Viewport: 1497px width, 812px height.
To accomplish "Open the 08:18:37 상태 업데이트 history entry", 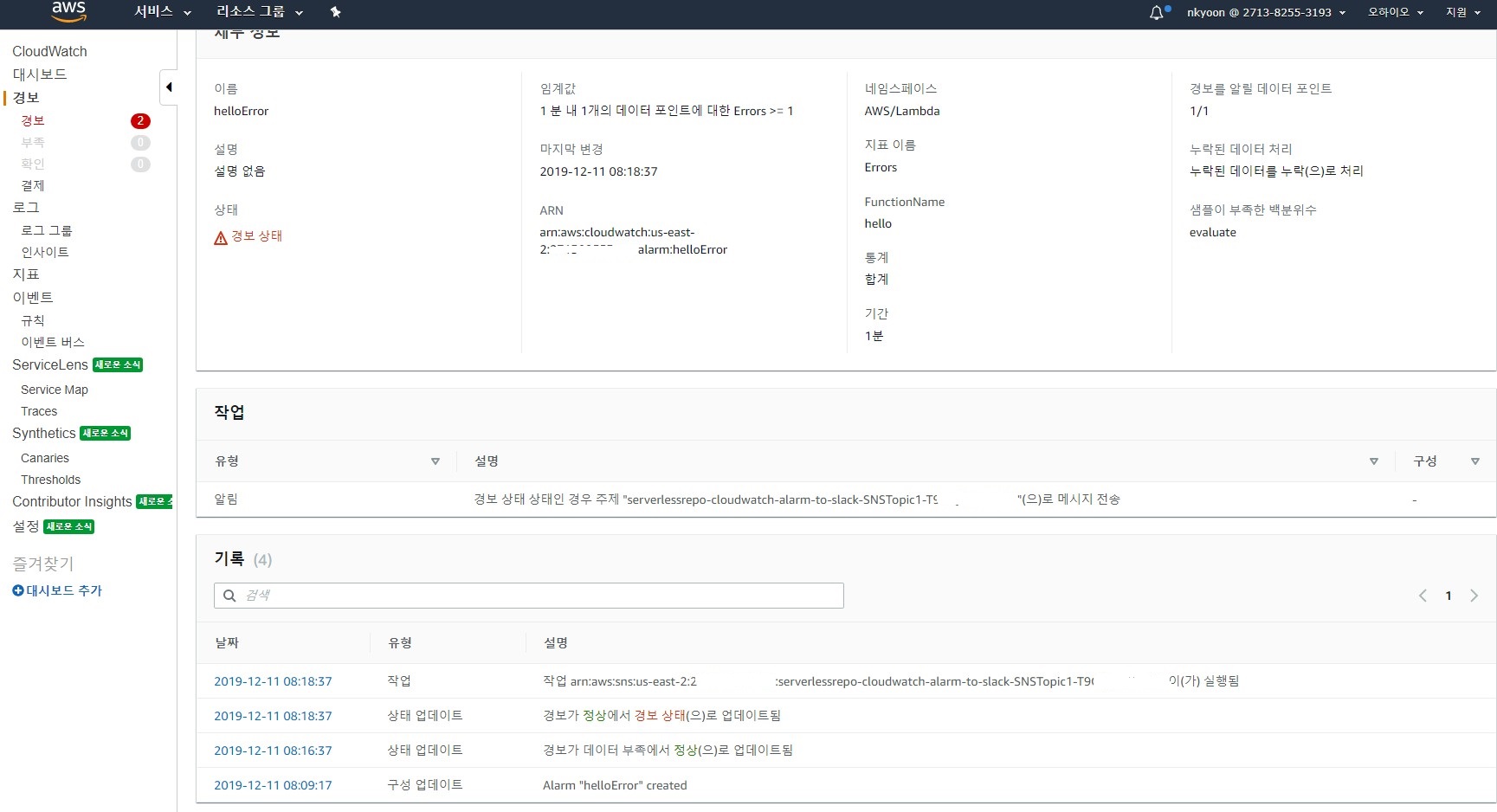I will 273,716.
